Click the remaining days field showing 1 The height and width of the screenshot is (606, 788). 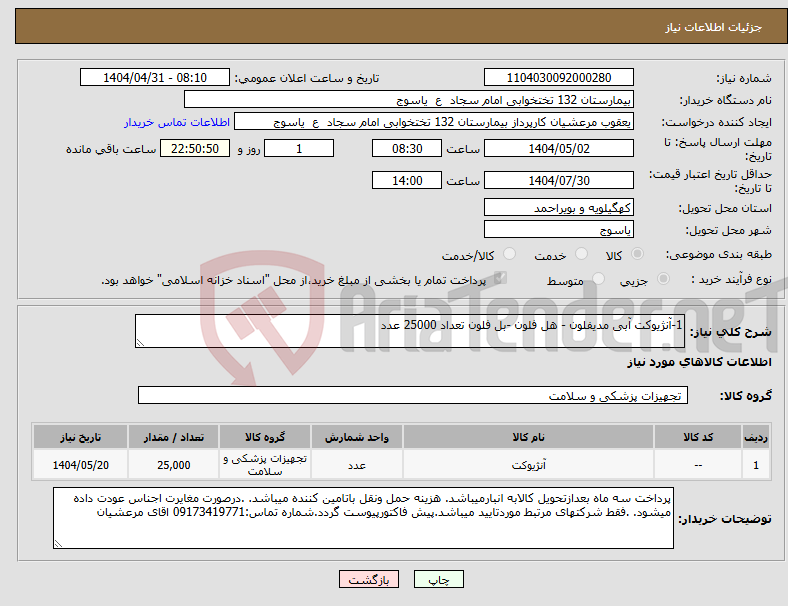[299, 148]
